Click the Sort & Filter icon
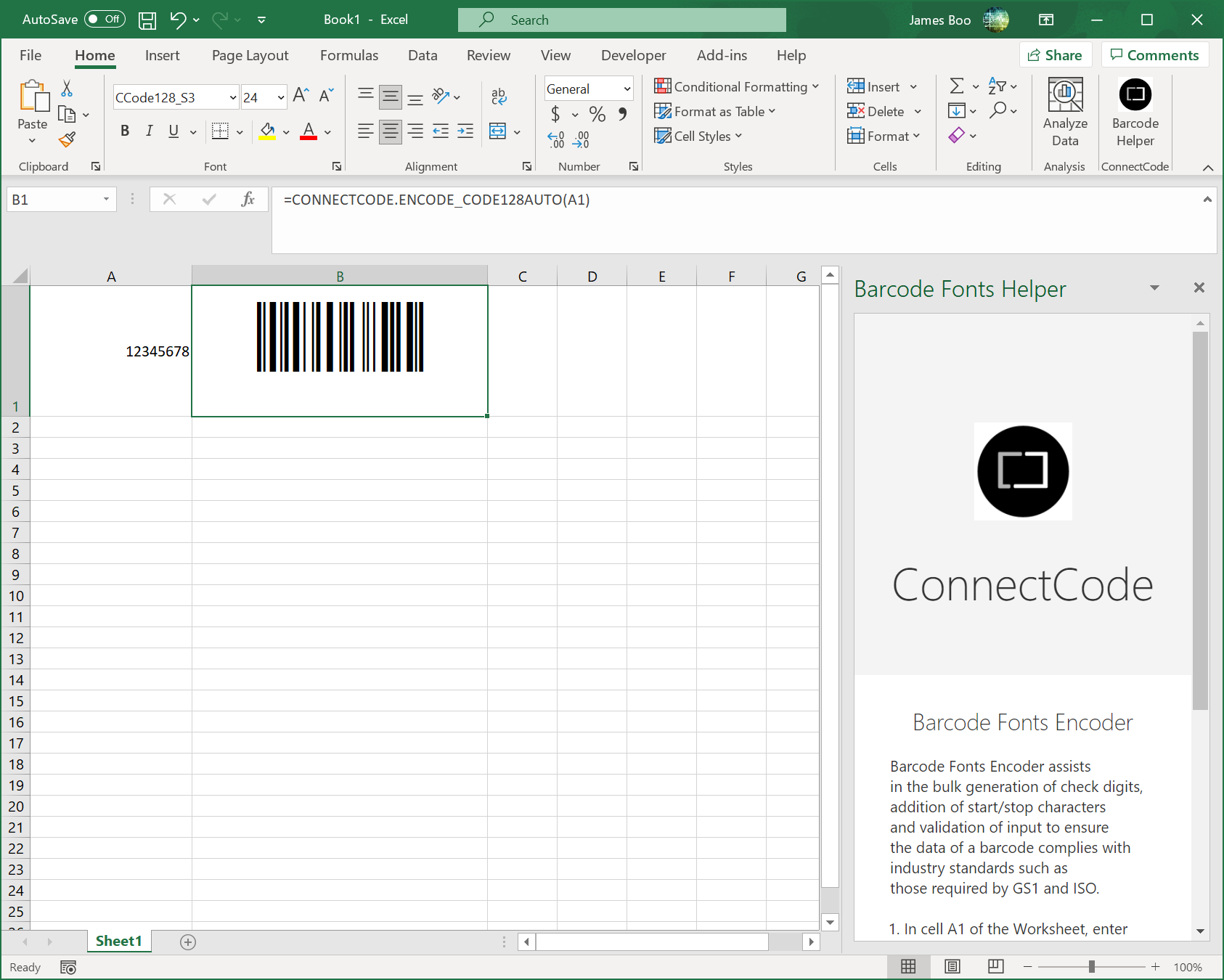Image resolution: width=1224 pixels, height=980 pixels. 997,86
